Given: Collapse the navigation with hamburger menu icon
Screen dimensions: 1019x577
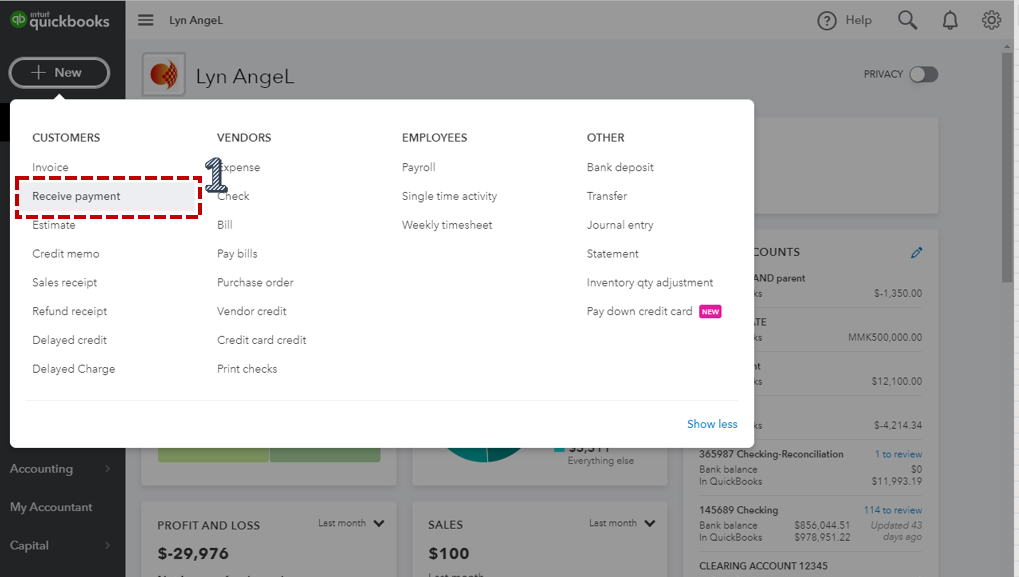Looking at the screenshot, I should point(146,20).
